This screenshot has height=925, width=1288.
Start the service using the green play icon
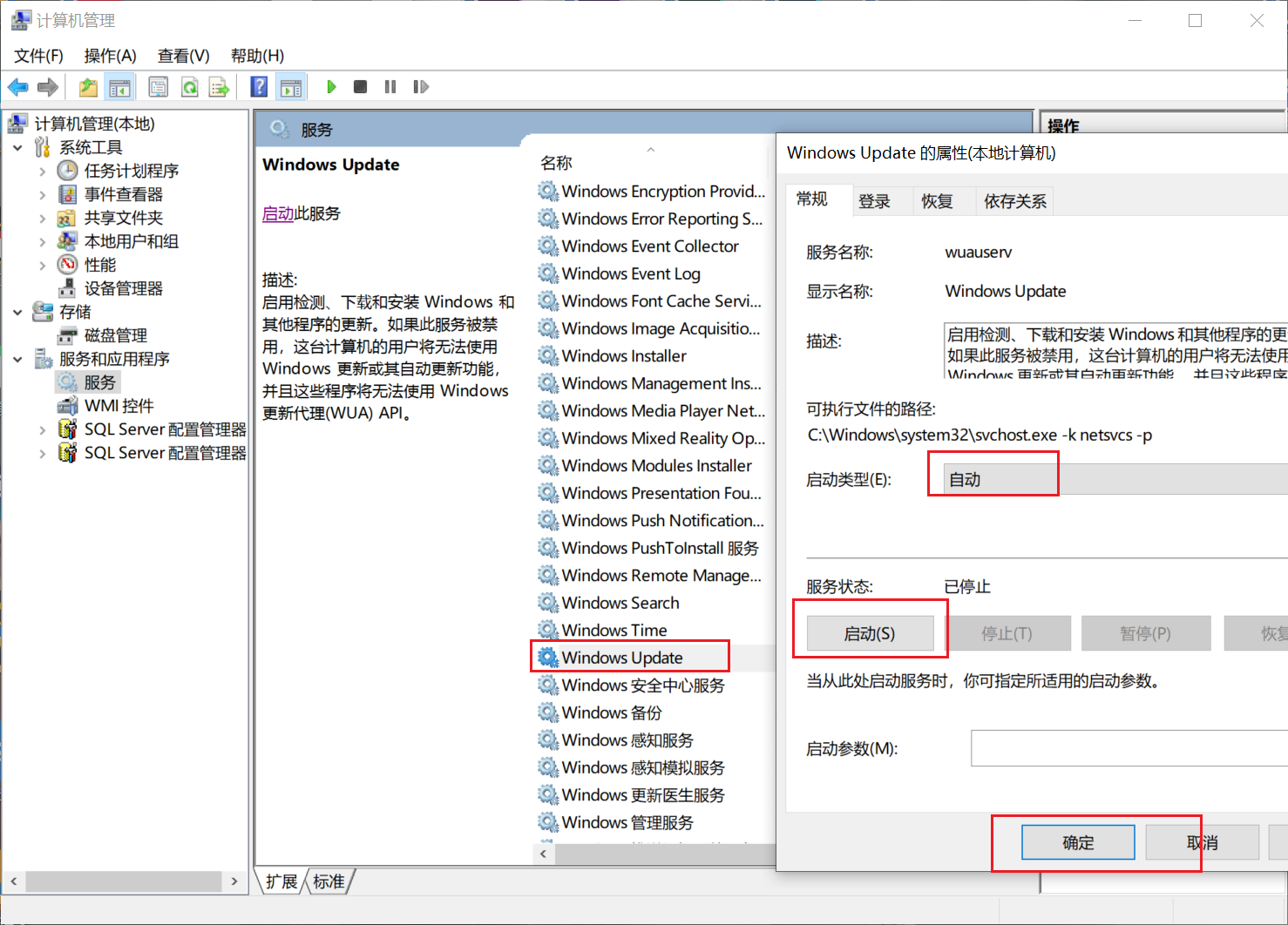[x=331, y=86]
